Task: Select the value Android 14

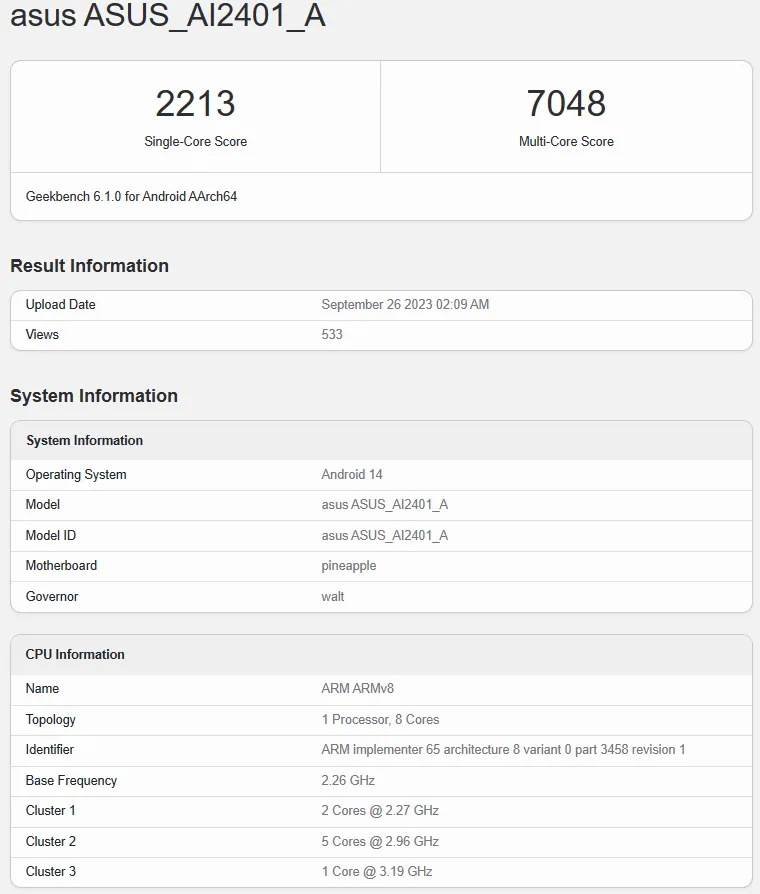Action: coord(352,474)
